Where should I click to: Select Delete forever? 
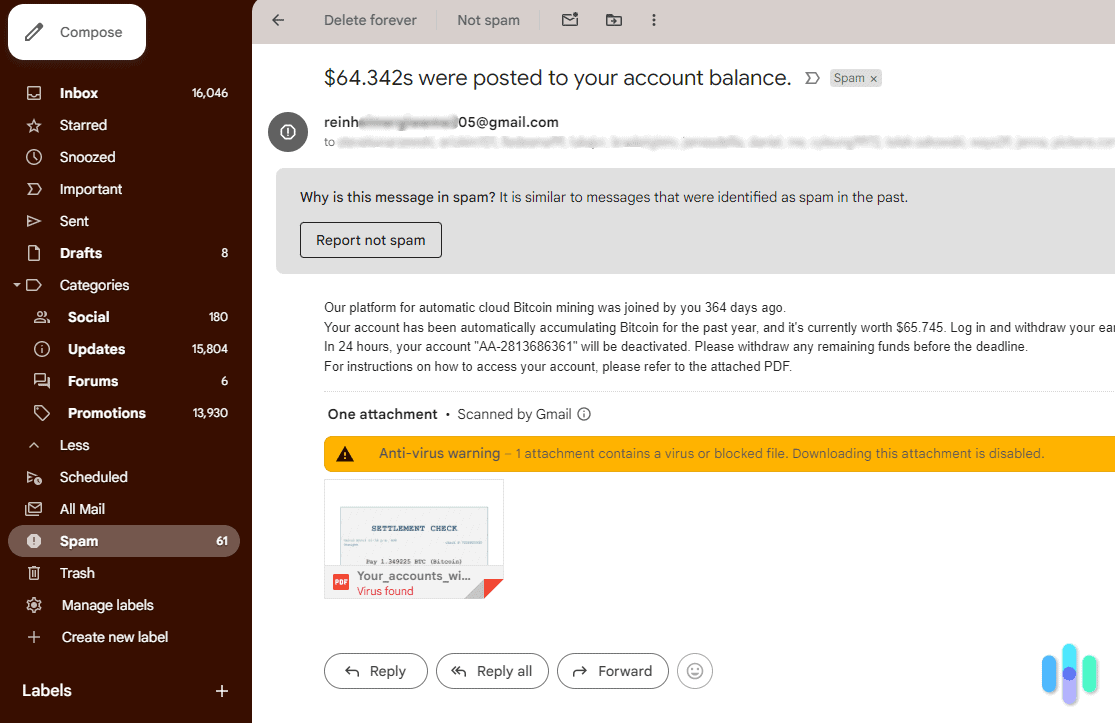[x=370, y=19]
